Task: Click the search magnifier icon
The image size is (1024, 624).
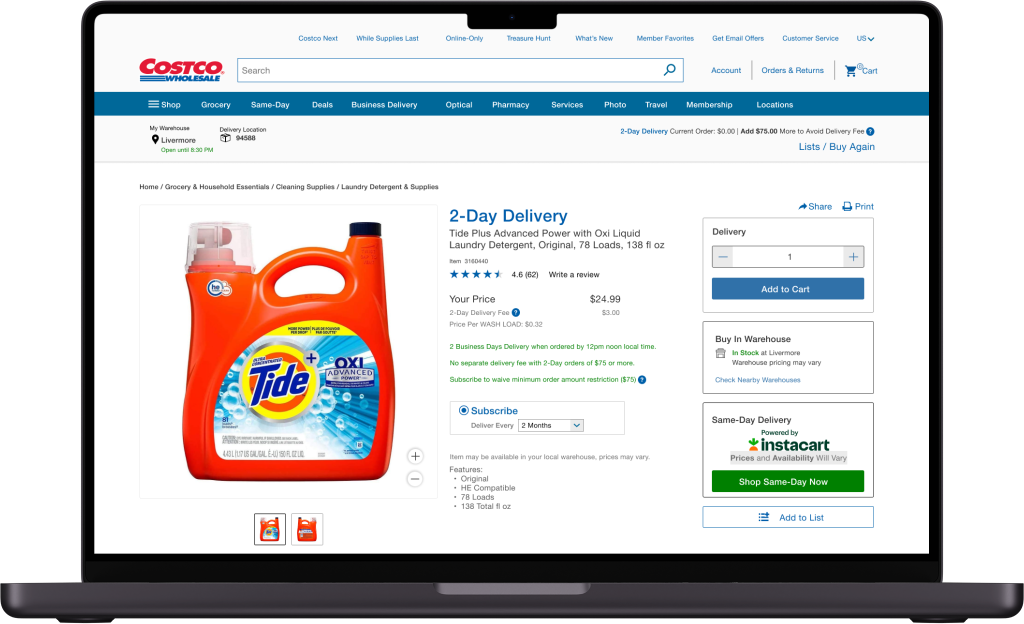Action: (x=669, y=70)
